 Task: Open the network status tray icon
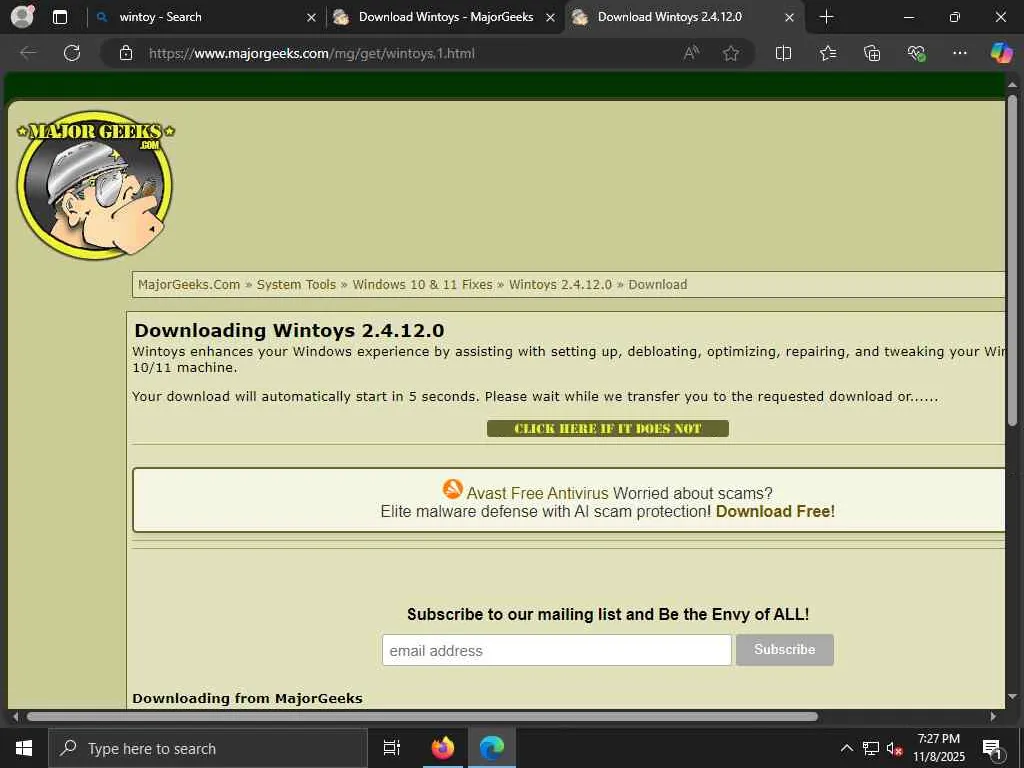[x=871, y=748]
